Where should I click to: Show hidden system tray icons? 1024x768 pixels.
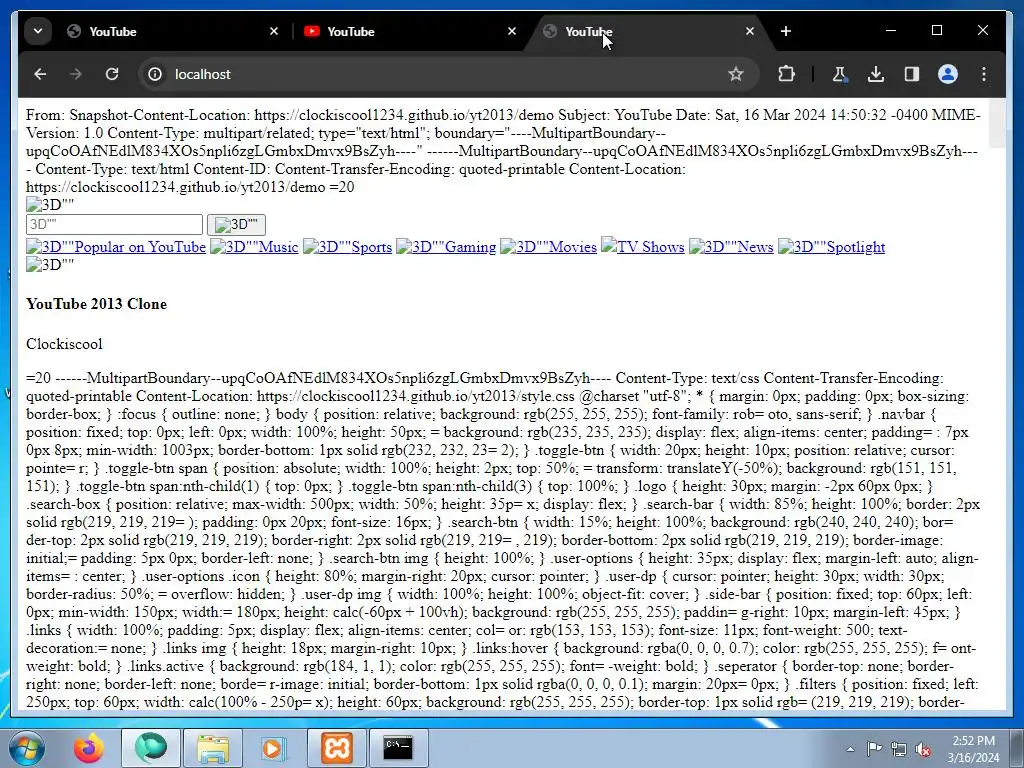(x=850, y=749)
